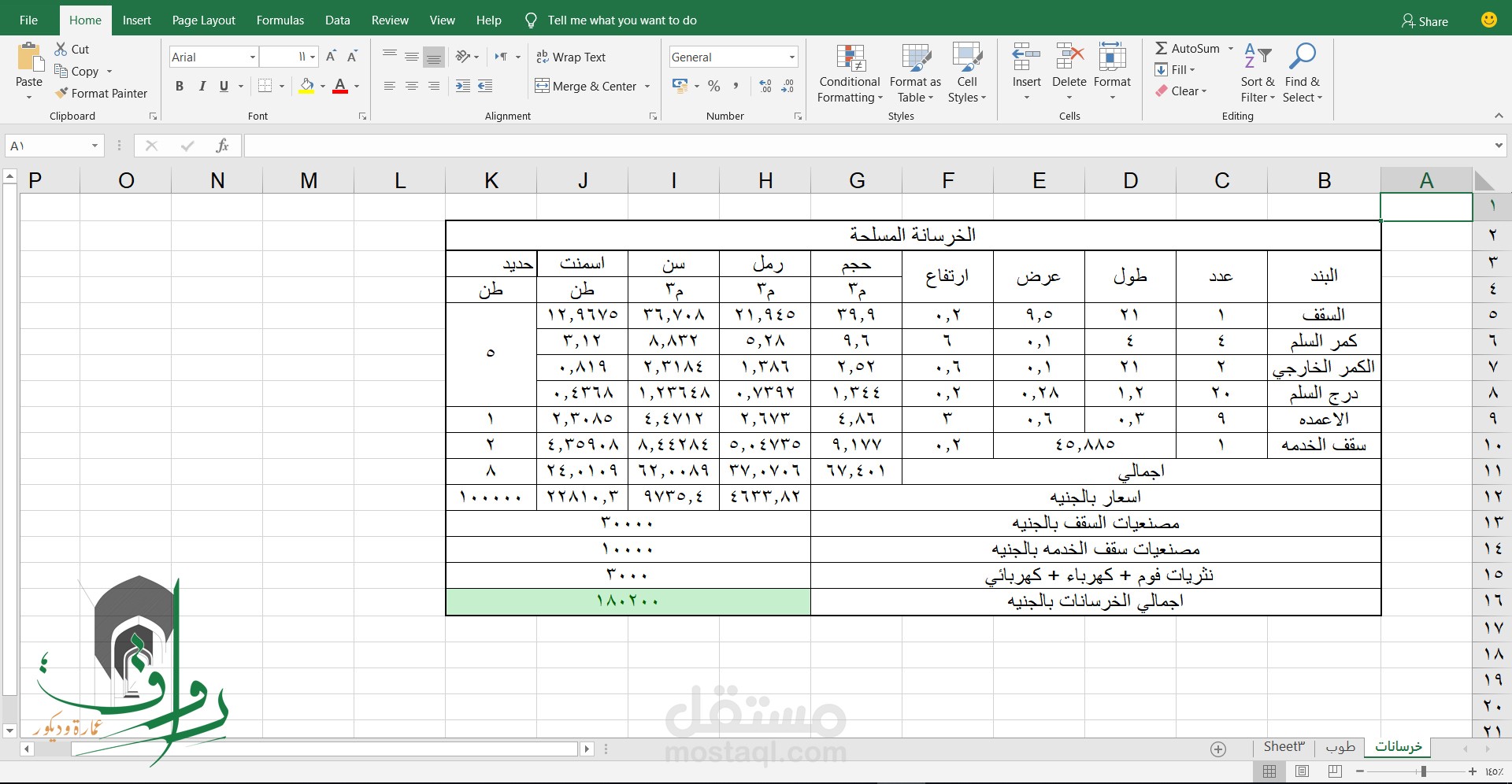Click the Share button
This screenshot has width=1512, height=784.
point(1425,21)
